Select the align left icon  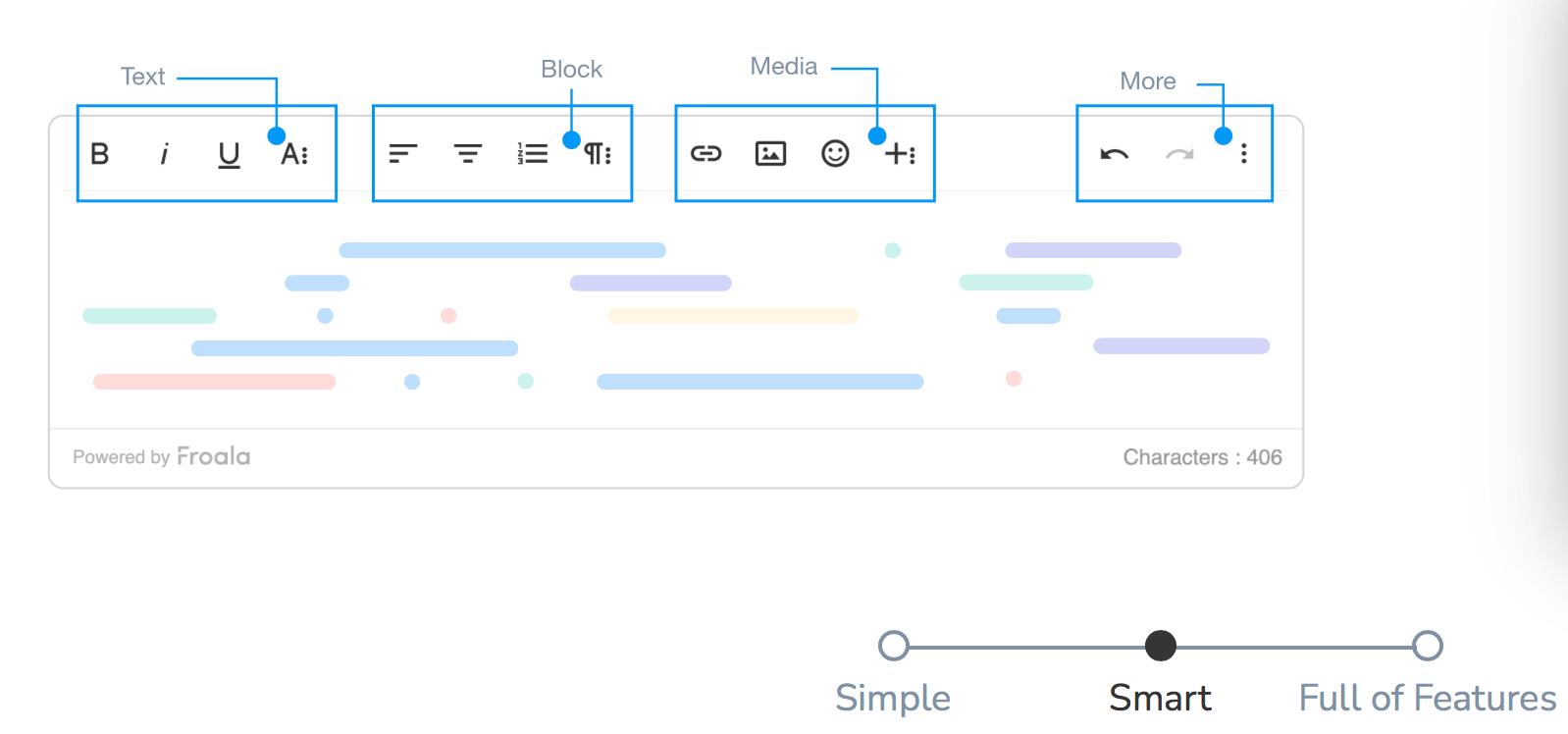404,153
